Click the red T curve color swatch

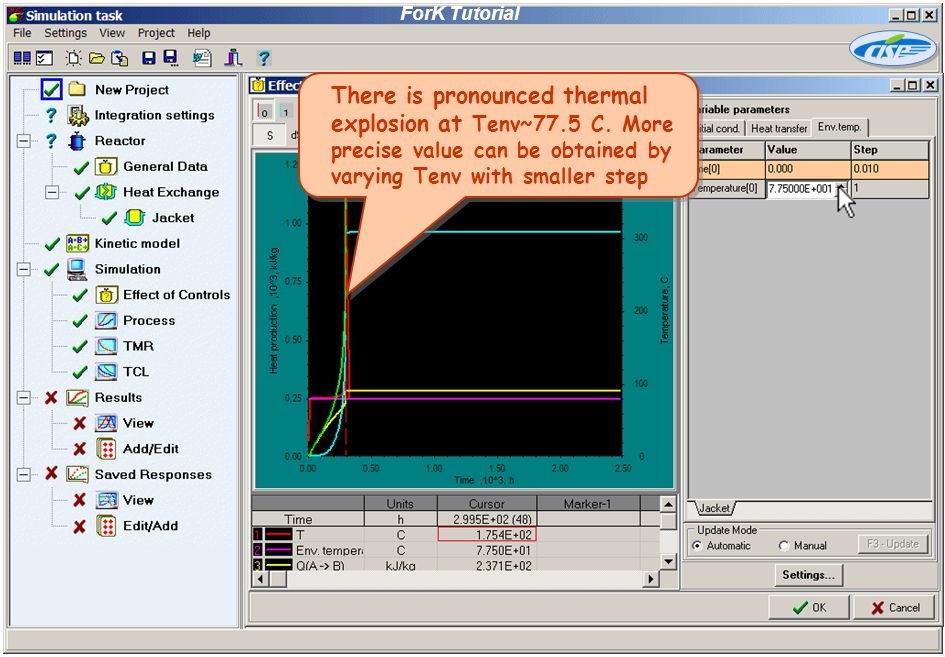(x=278, y=535)
